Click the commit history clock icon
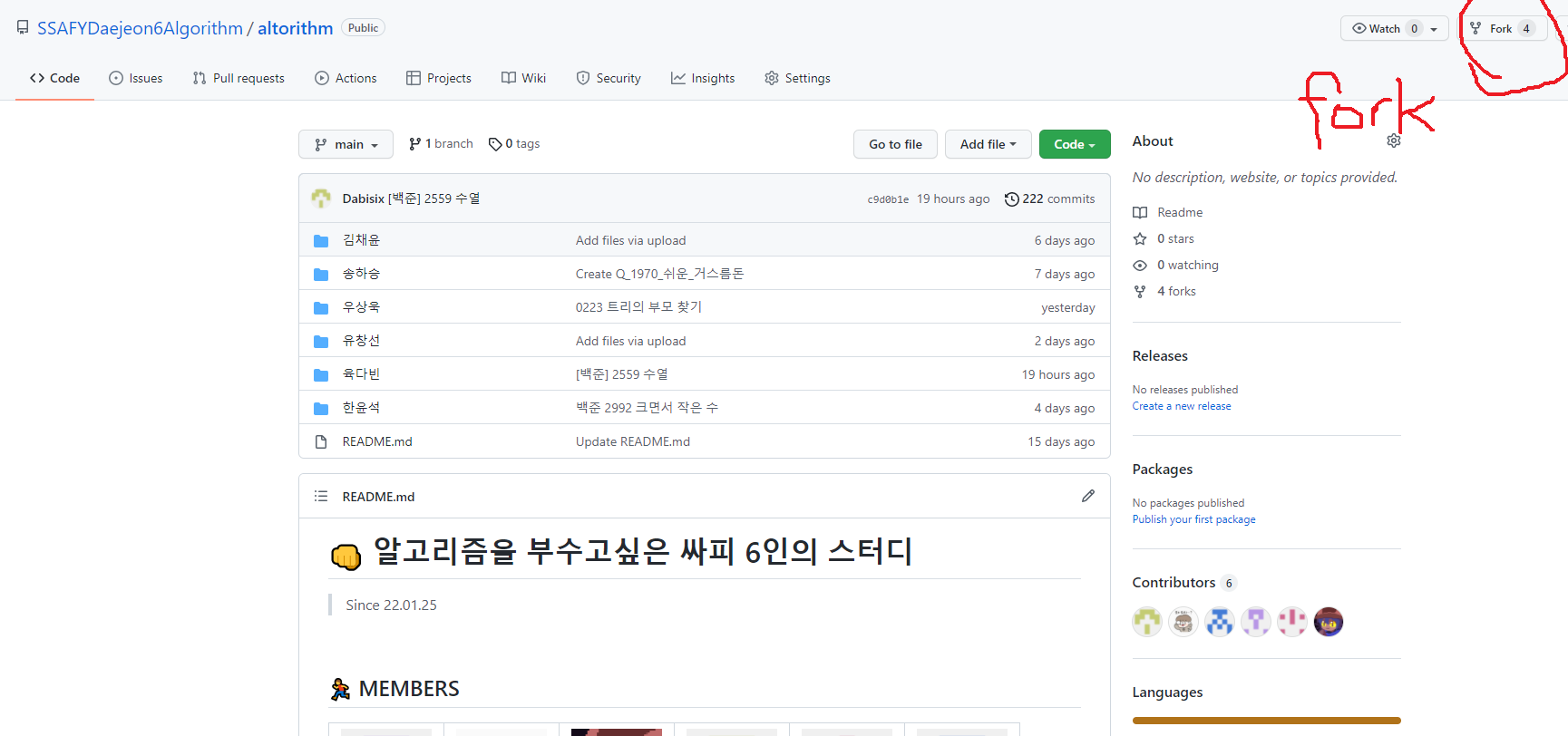The image size is (1568, 736). pyautogui.click(x=1011, y=199)
